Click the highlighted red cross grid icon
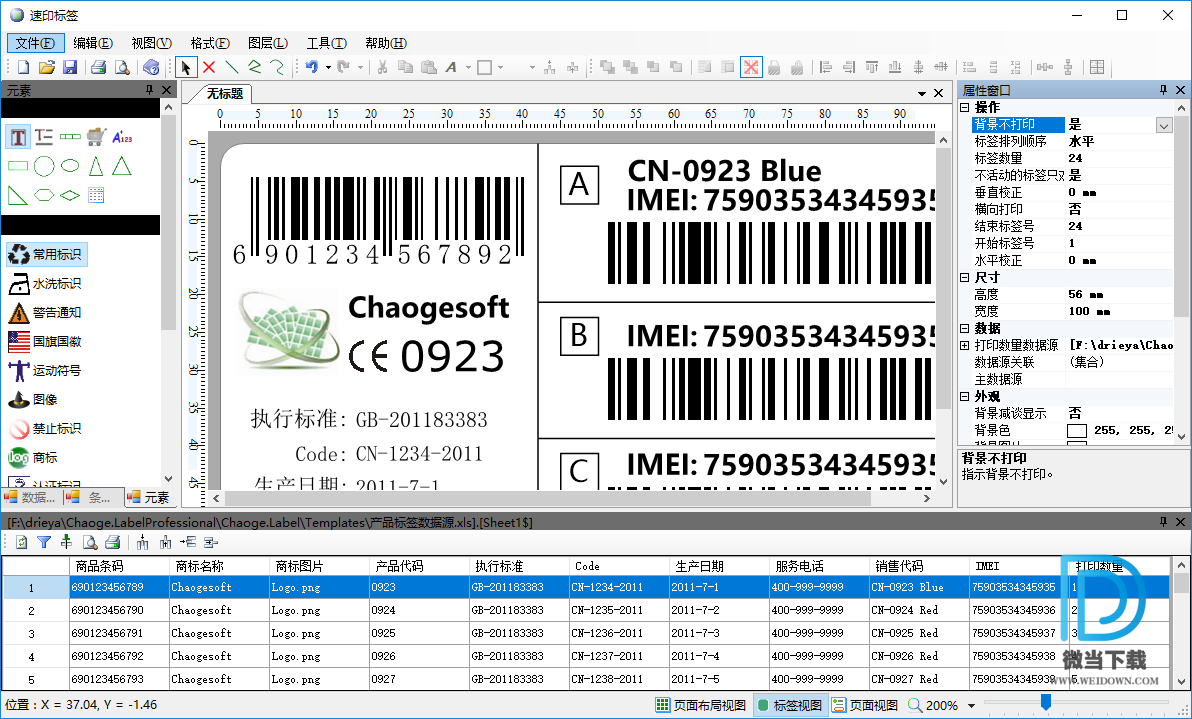 click(751, 68)
